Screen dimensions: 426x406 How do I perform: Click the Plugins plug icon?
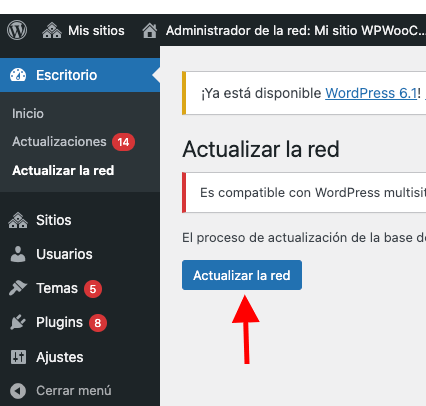click(x=18, y=322)
